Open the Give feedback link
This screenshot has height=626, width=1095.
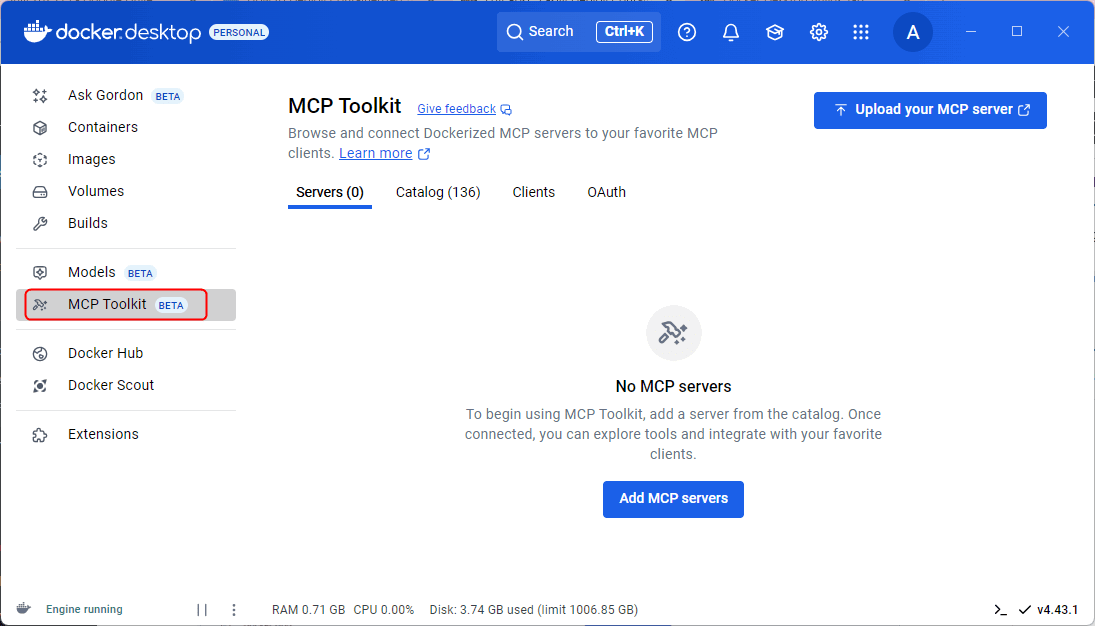tap(456, 108)
